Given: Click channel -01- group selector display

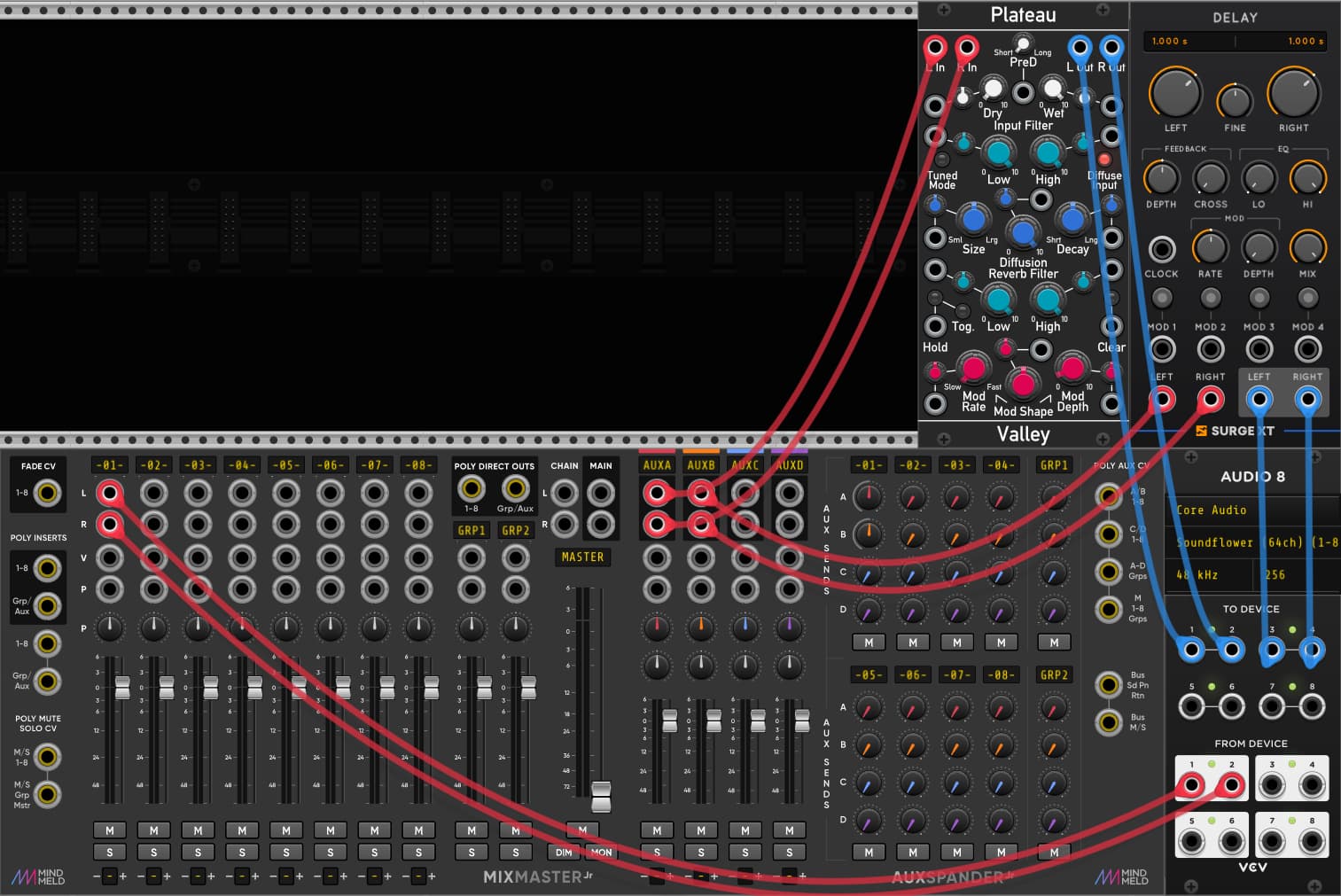Looking at the screenshot, I should (x=109, y=877).
